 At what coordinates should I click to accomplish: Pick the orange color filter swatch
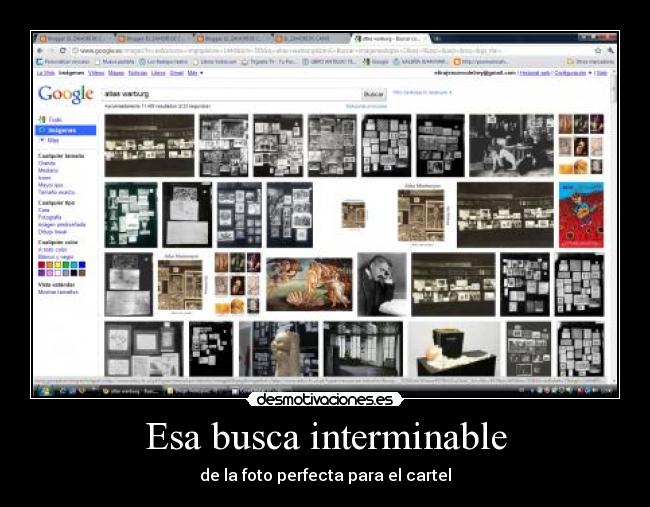click(x=50, y=265)
